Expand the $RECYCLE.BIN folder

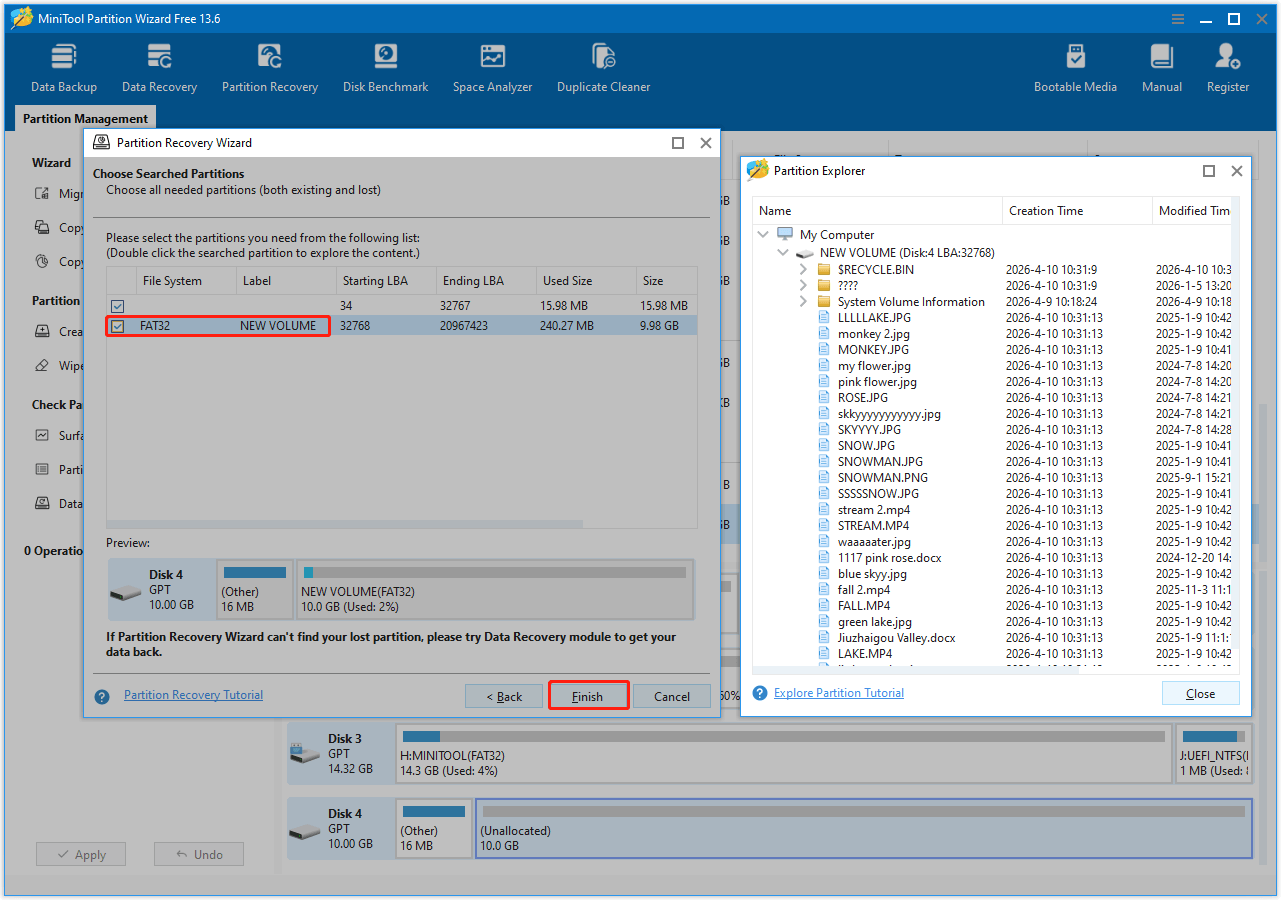pos(802,269)
